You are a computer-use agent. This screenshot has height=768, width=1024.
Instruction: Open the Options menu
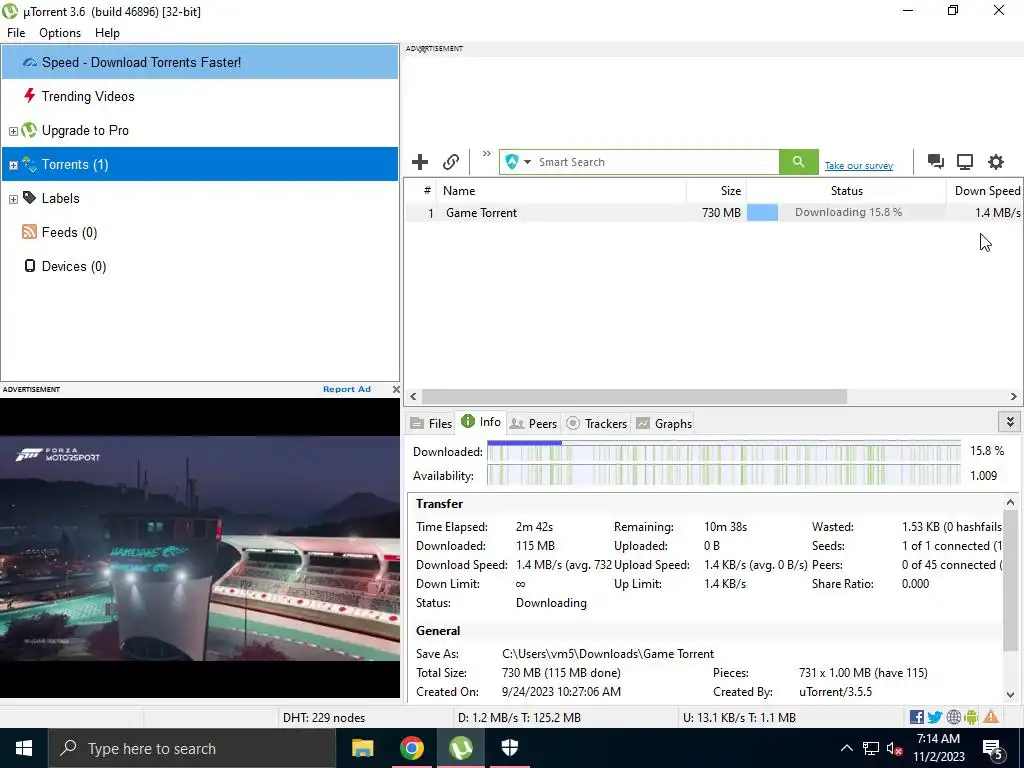59,33
